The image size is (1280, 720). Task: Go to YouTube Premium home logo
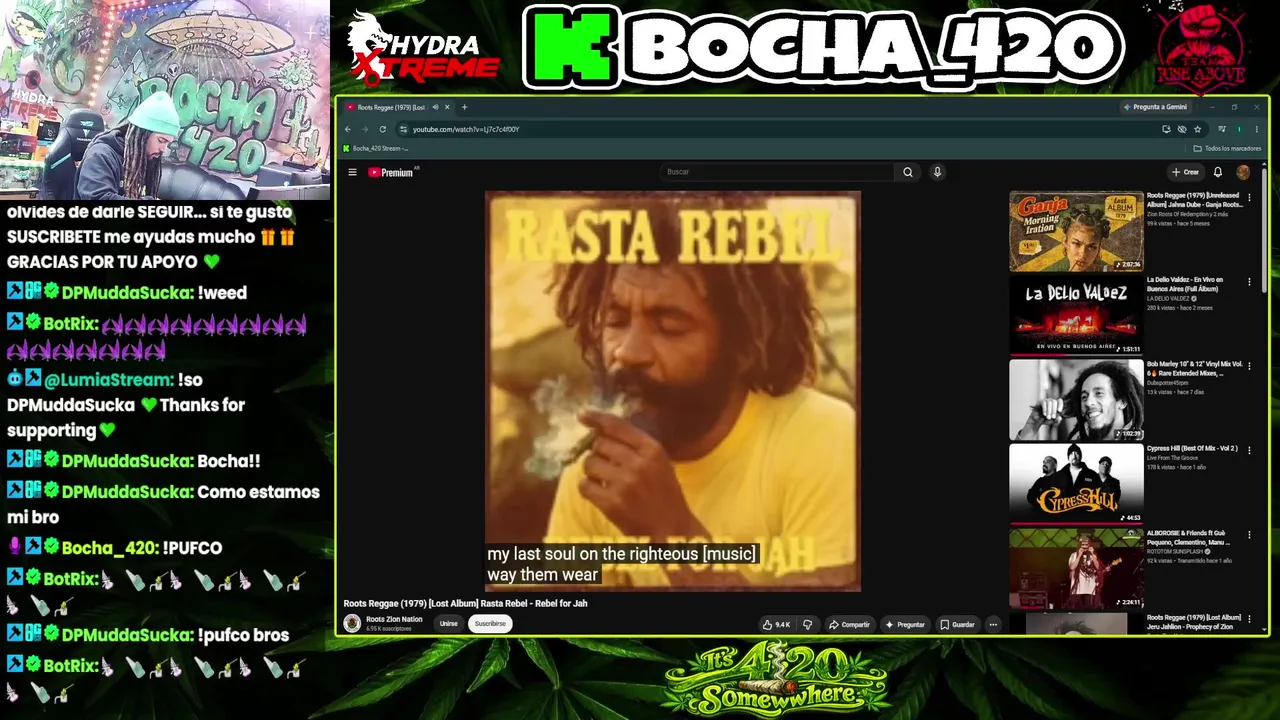[x=391, y=172]
